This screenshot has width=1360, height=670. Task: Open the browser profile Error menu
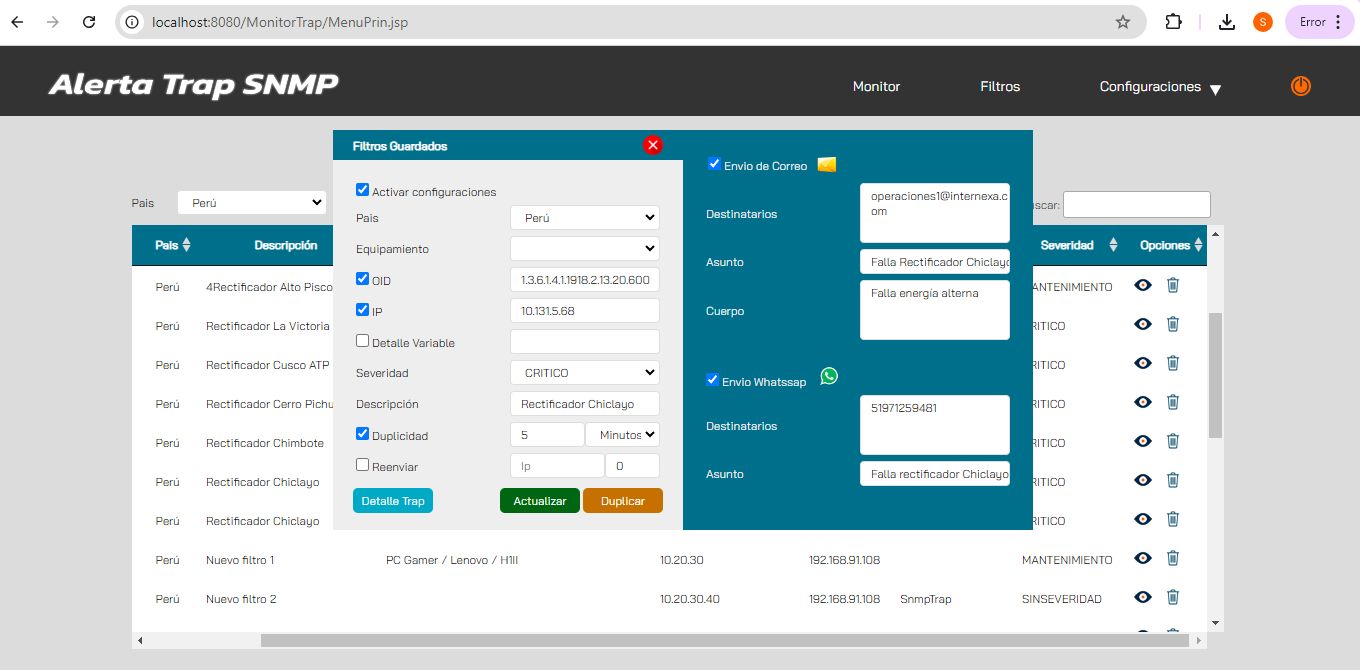pos(1319,22)
